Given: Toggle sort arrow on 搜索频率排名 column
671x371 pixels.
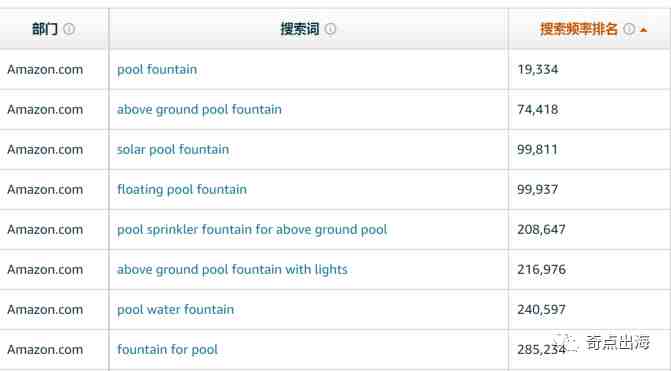Looking at the screenshot, I should point(644,30).
